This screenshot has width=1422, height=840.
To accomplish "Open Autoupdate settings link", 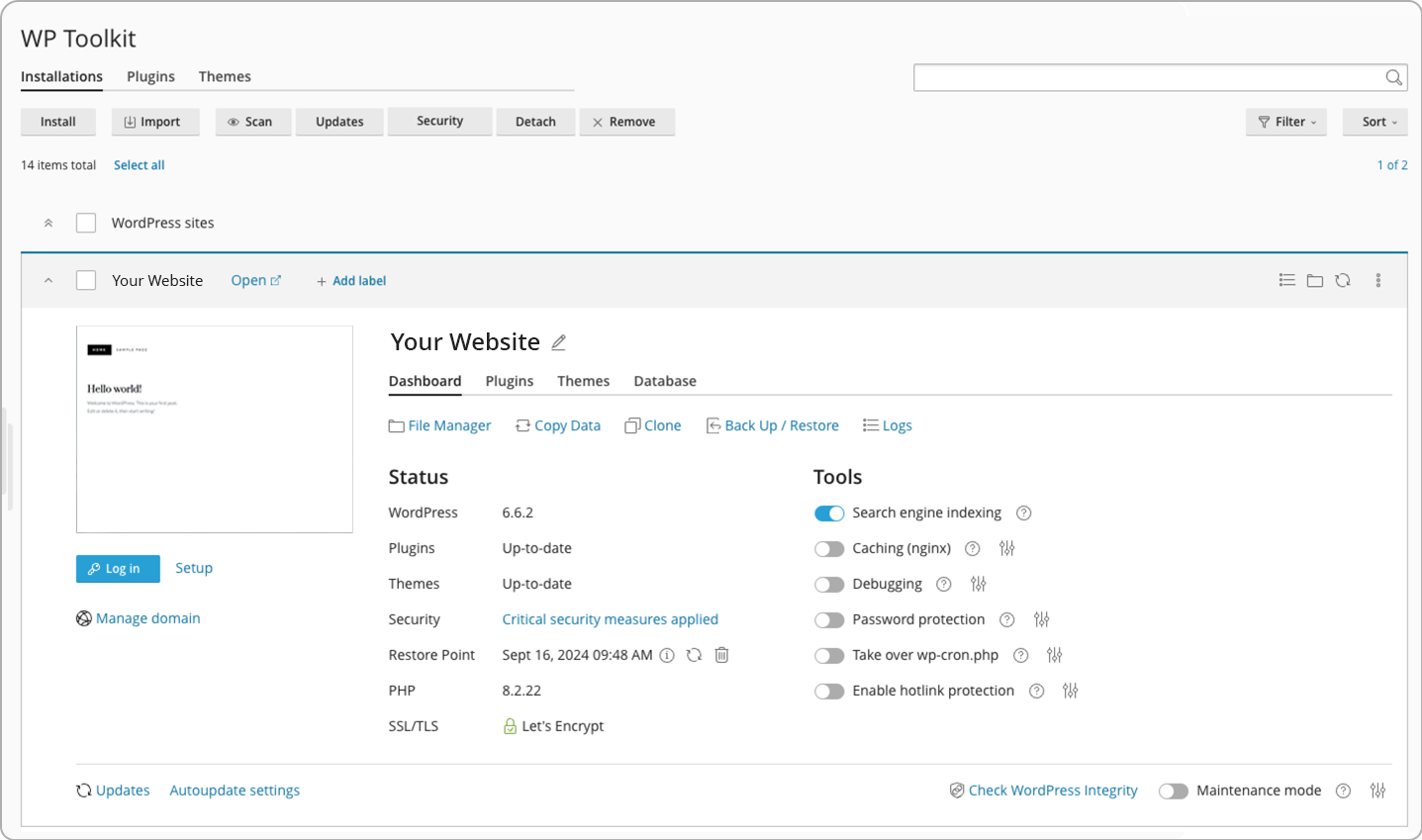I will coord(235,791).
